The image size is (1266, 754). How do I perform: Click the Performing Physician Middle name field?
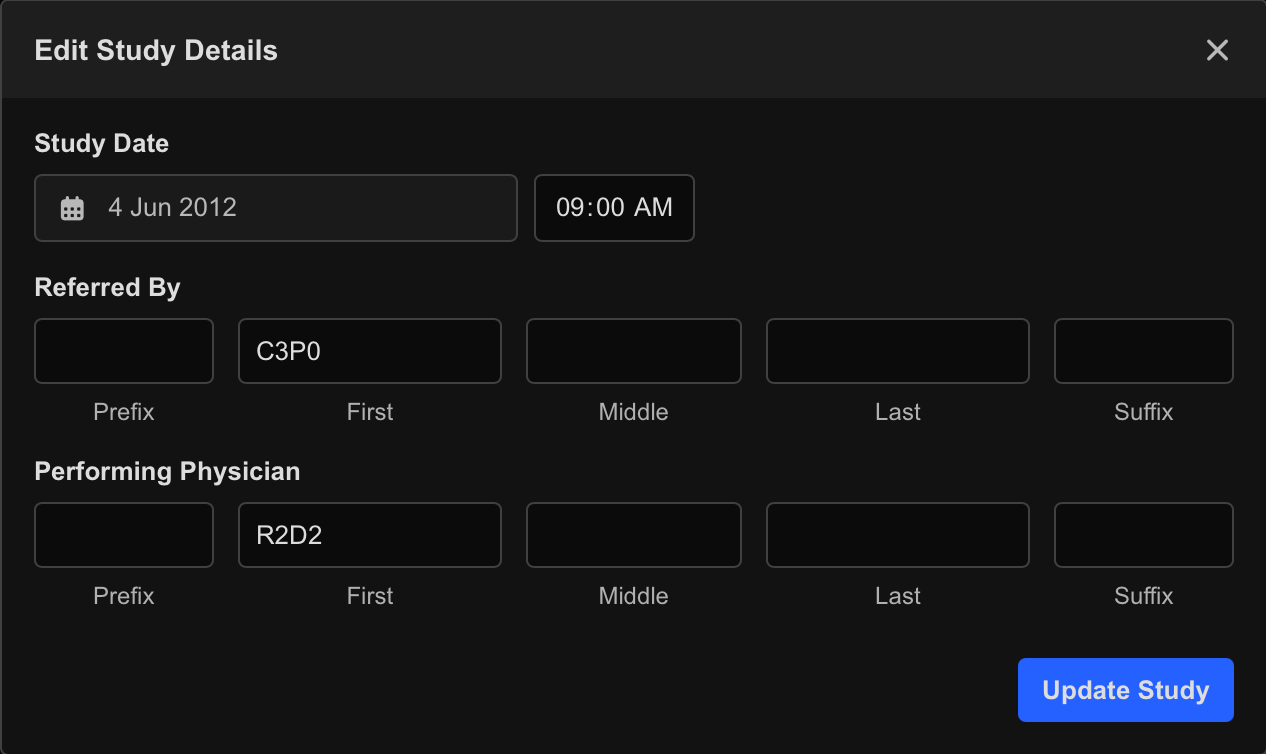(x=634, y=535)
